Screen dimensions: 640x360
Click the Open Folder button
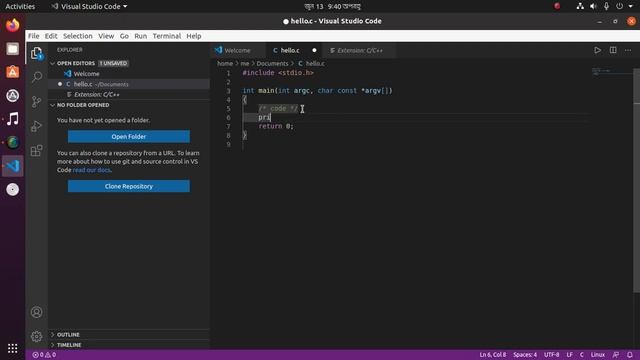[129, 136]
